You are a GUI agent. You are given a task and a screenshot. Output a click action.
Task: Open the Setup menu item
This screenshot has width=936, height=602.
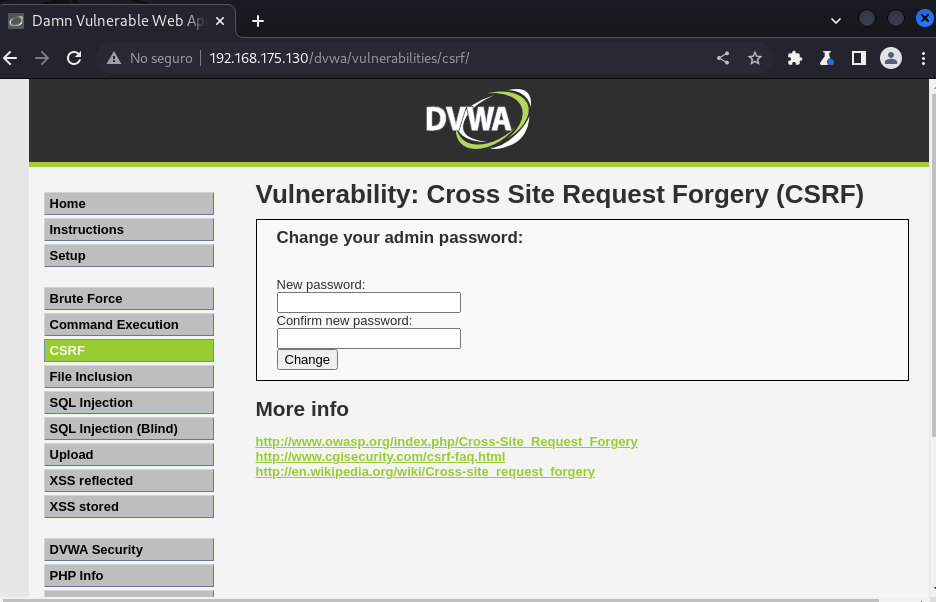pos(129,256)
